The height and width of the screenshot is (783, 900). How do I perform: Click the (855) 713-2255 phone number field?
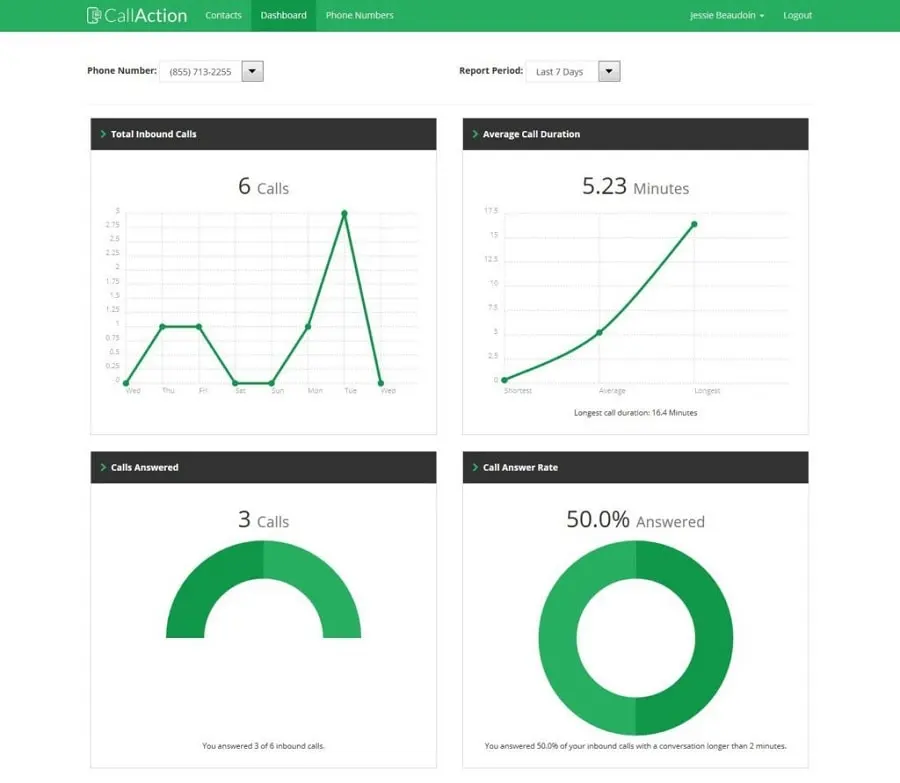200,71
